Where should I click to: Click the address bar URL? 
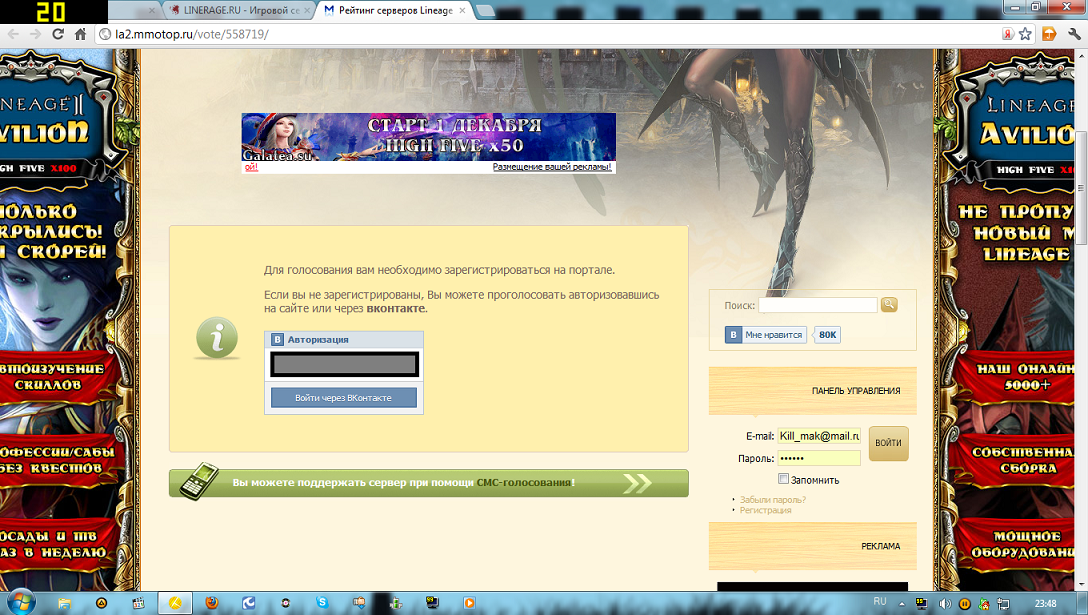[x=192, y=34]
